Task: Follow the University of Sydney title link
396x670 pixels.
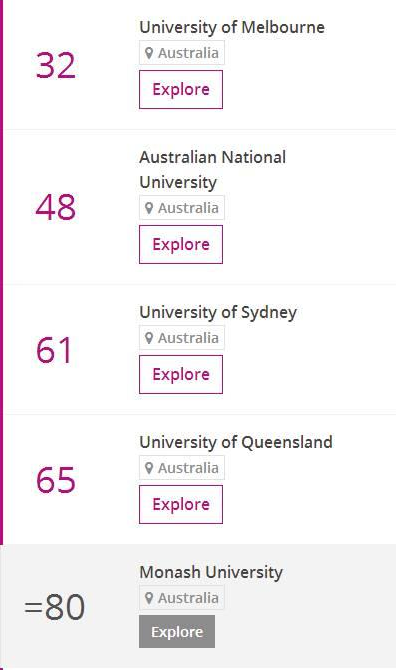Action: (218, 312)
